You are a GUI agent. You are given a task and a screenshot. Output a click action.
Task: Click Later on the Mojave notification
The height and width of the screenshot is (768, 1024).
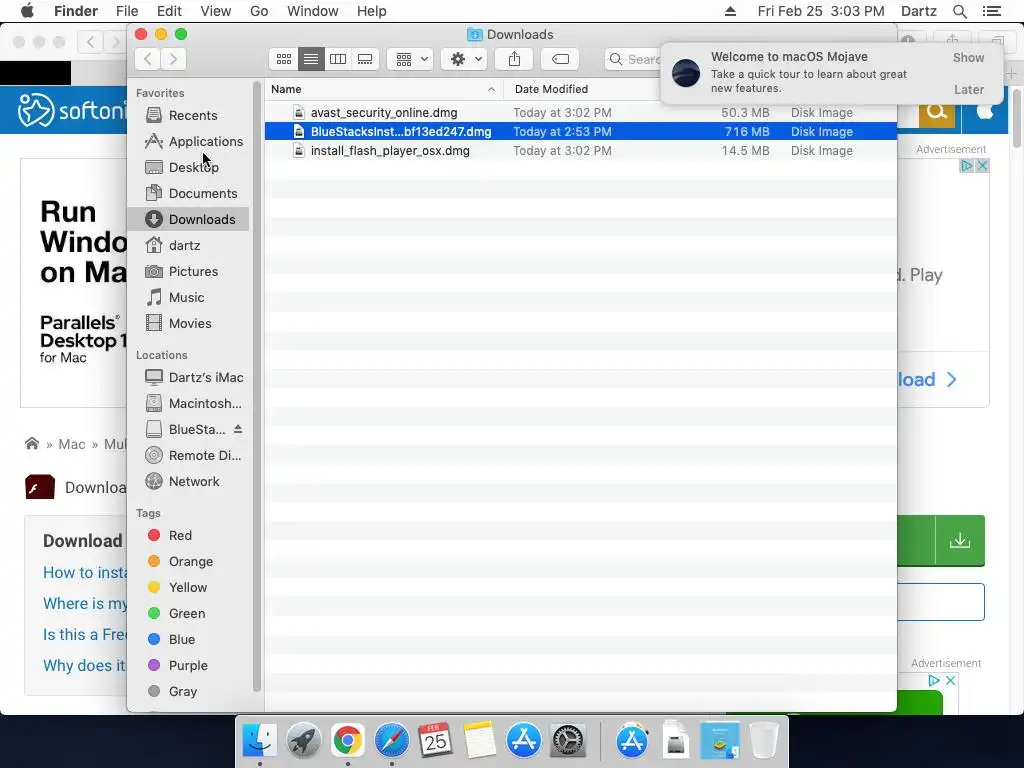[x=968, y=89]
